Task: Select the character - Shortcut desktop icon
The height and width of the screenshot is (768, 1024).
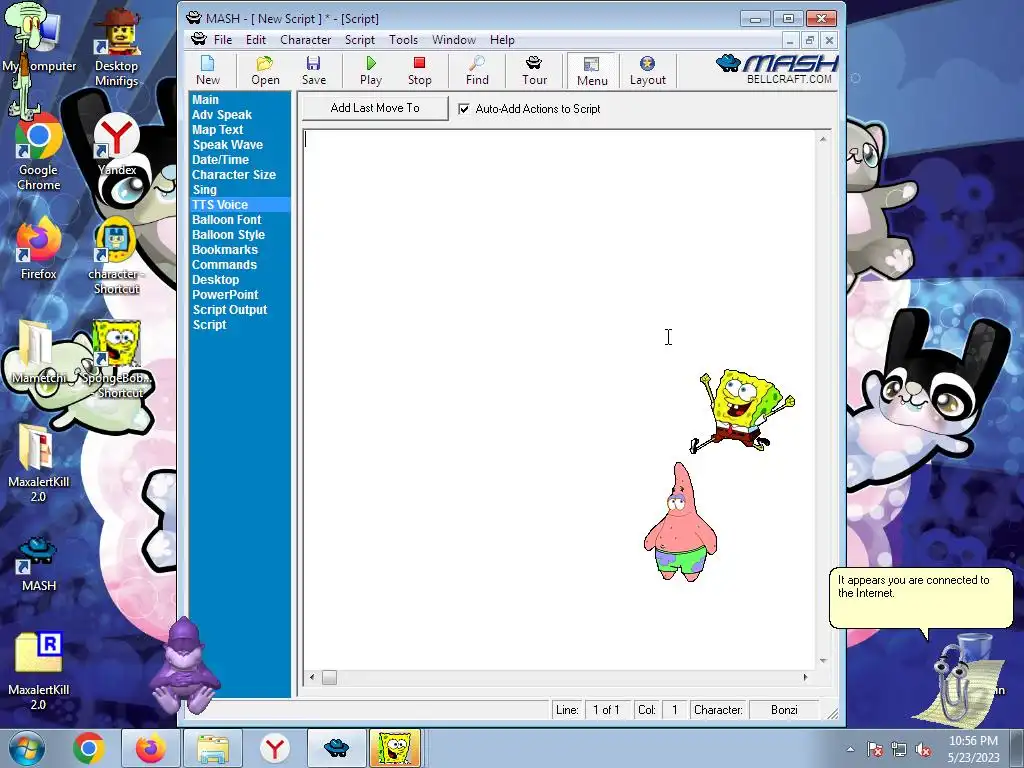Action: point(116,256)
